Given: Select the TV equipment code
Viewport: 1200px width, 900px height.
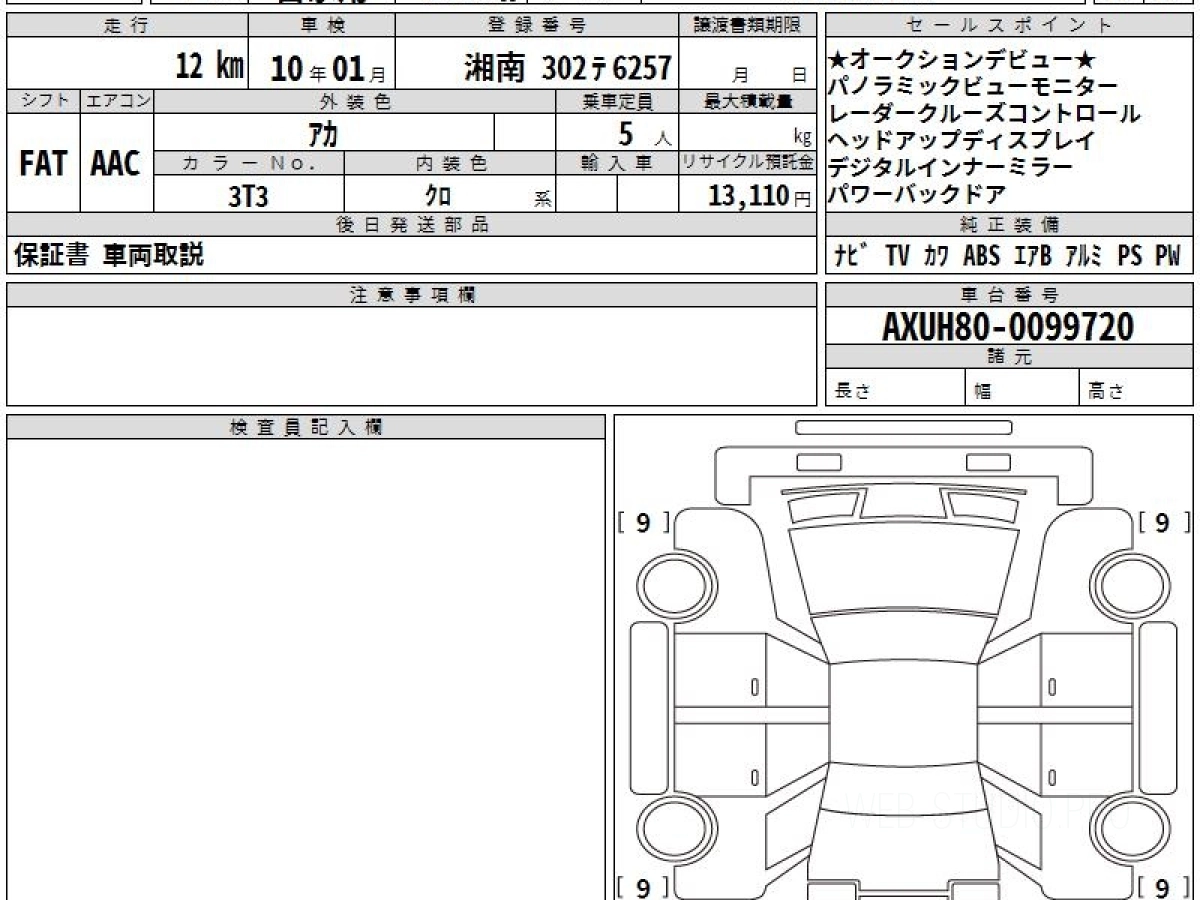Looking at the screenshot, I should click(897, 256).
